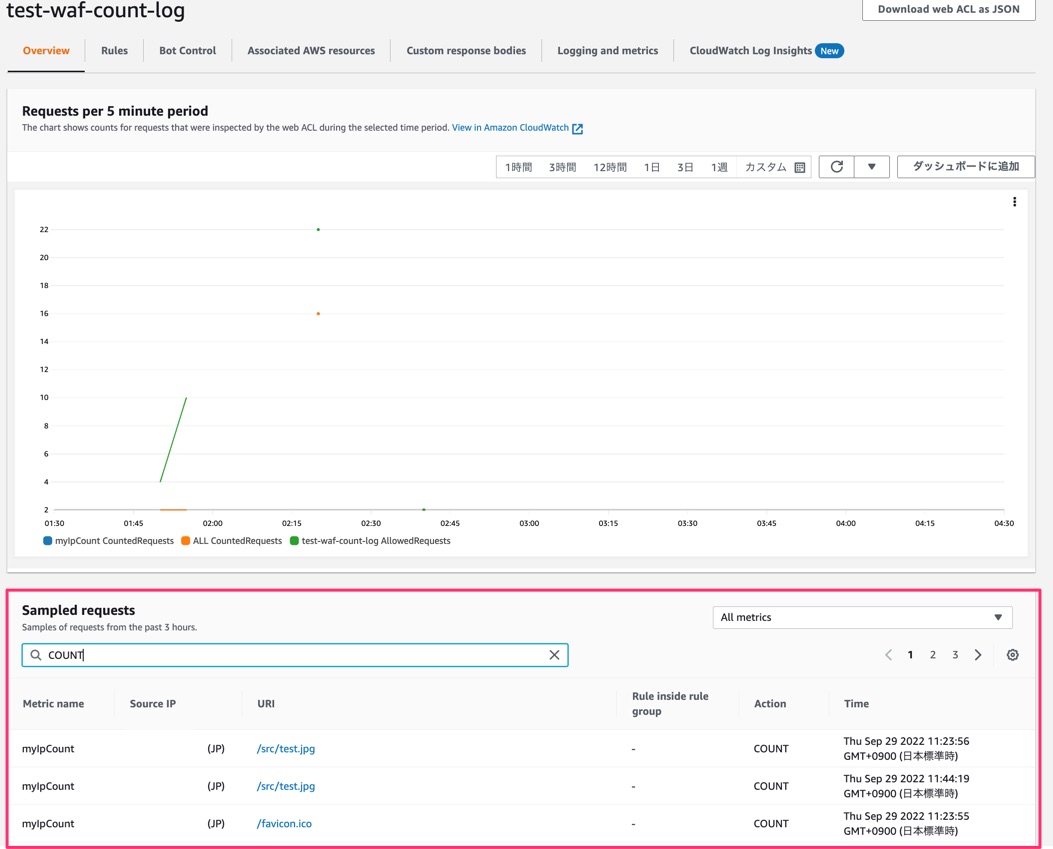Viewport: 1053px width, 849px height.
Task: Click the Download web ACL as JSON button
Action: 947,9
